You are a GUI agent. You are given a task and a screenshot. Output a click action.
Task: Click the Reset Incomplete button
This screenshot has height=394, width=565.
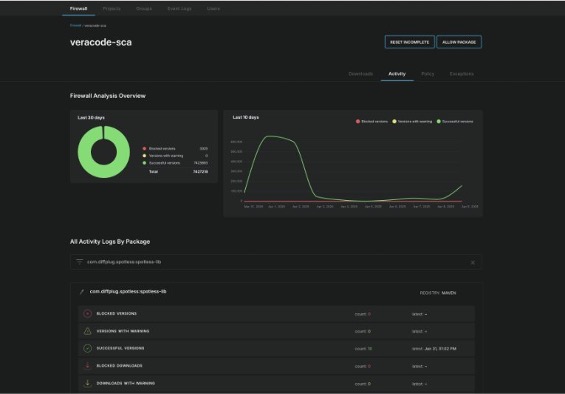[x=409, y=42]
